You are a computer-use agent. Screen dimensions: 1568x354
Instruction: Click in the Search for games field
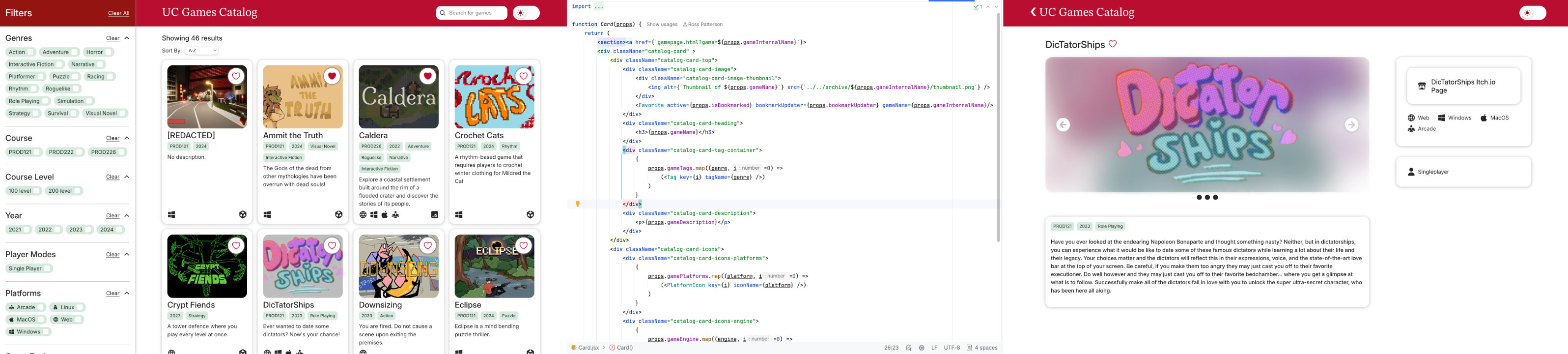coord(471,13)
